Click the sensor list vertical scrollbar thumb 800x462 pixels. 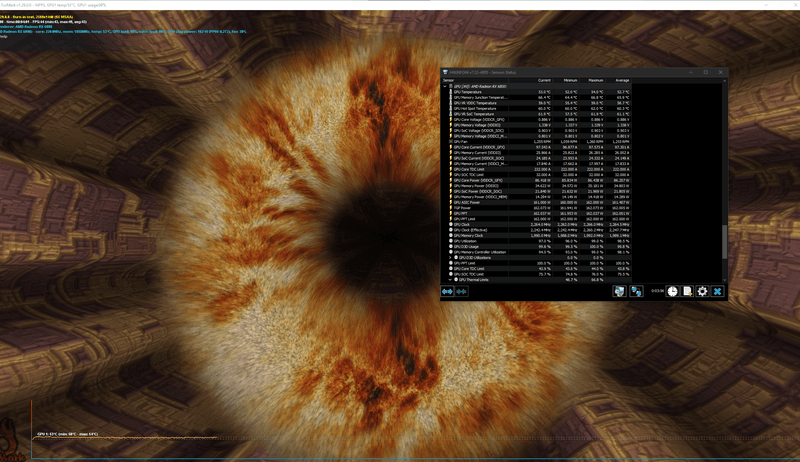point(724,241)
